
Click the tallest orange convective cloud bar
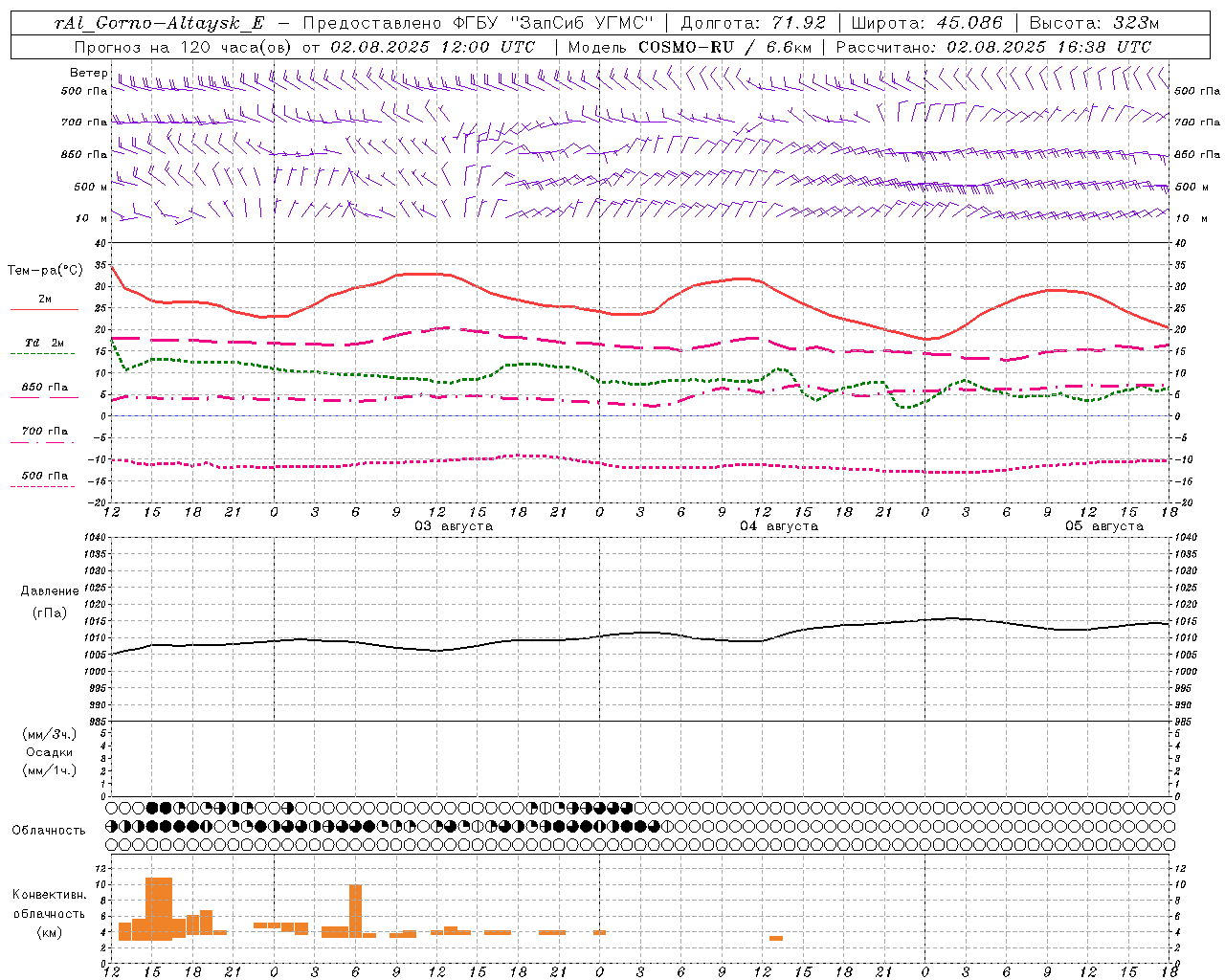(159, 908)
